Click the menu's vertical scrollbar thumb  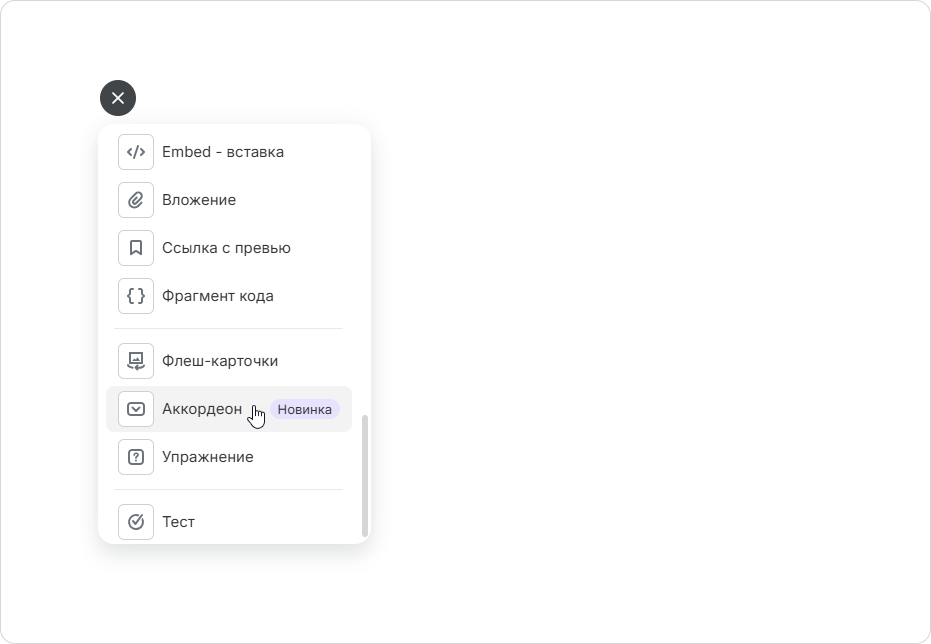click(365, 475)
